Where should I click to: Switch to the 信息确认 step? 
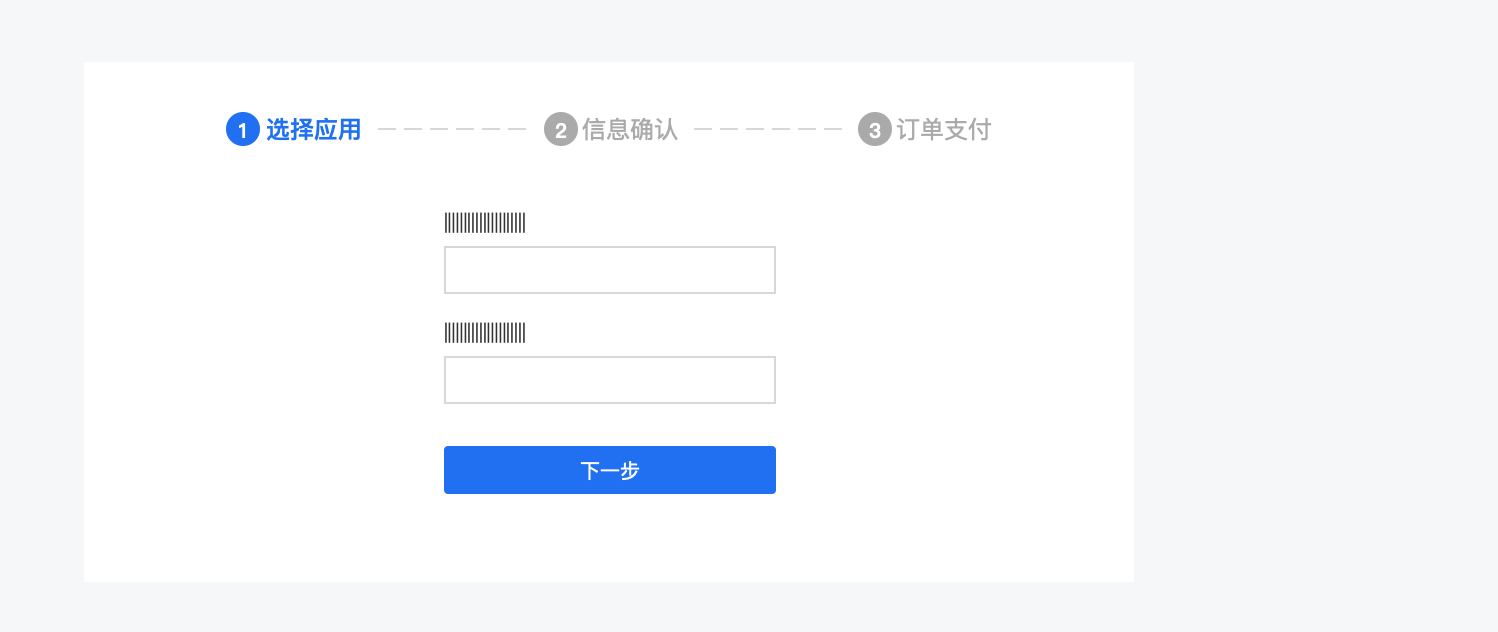tap(611, 129)
